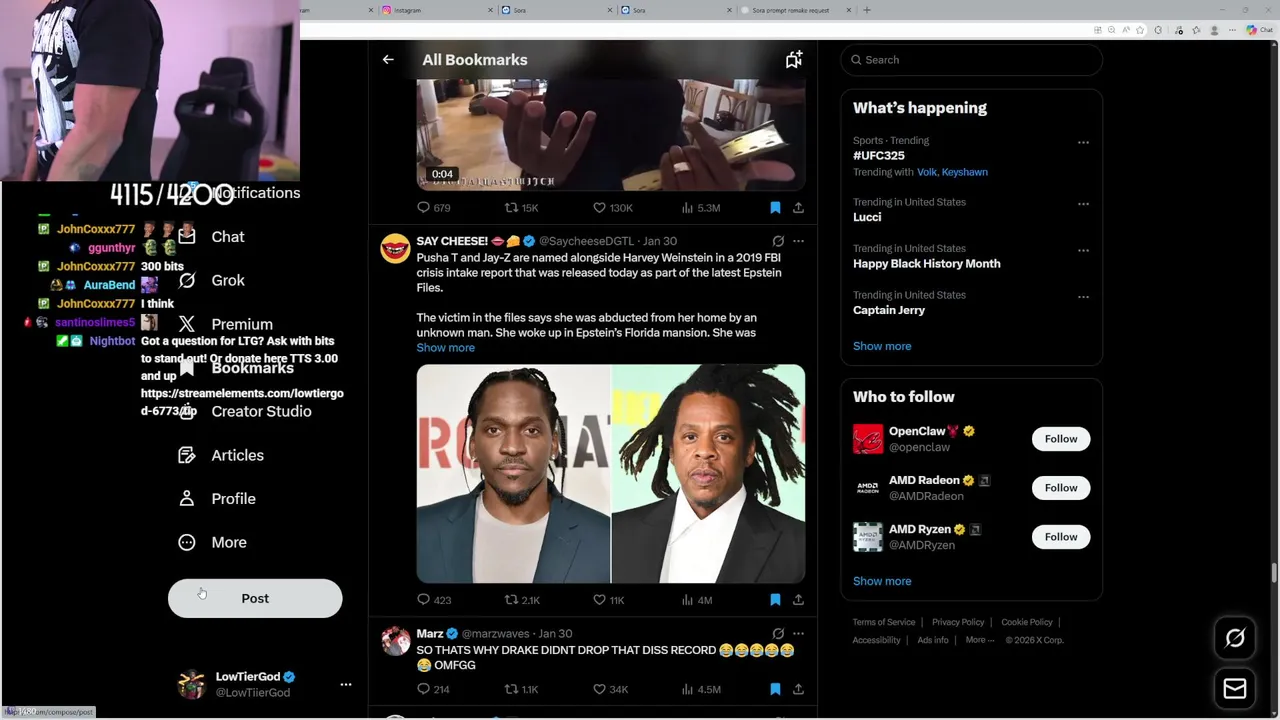Click in the Search input field
This screenshot has width=1280, height=720.
(971, 60)
